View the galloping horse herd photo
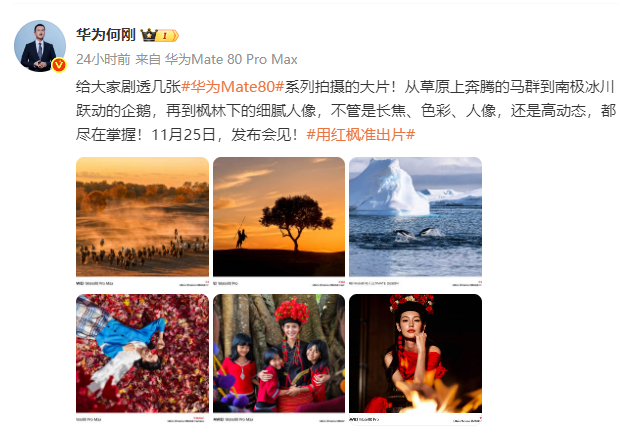 143,217
